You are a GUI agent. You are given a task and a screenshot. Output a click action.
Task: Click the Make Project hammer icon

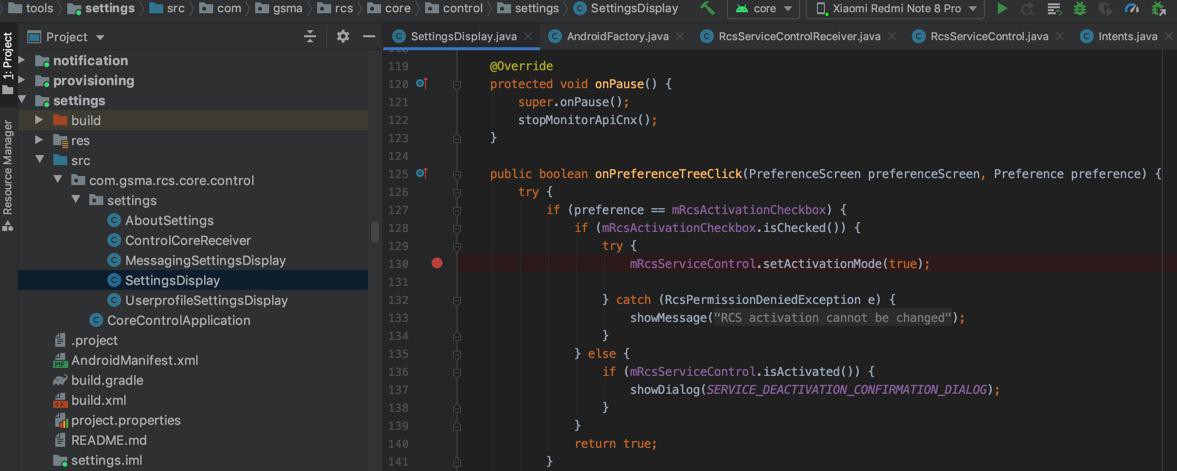point(707,8)
